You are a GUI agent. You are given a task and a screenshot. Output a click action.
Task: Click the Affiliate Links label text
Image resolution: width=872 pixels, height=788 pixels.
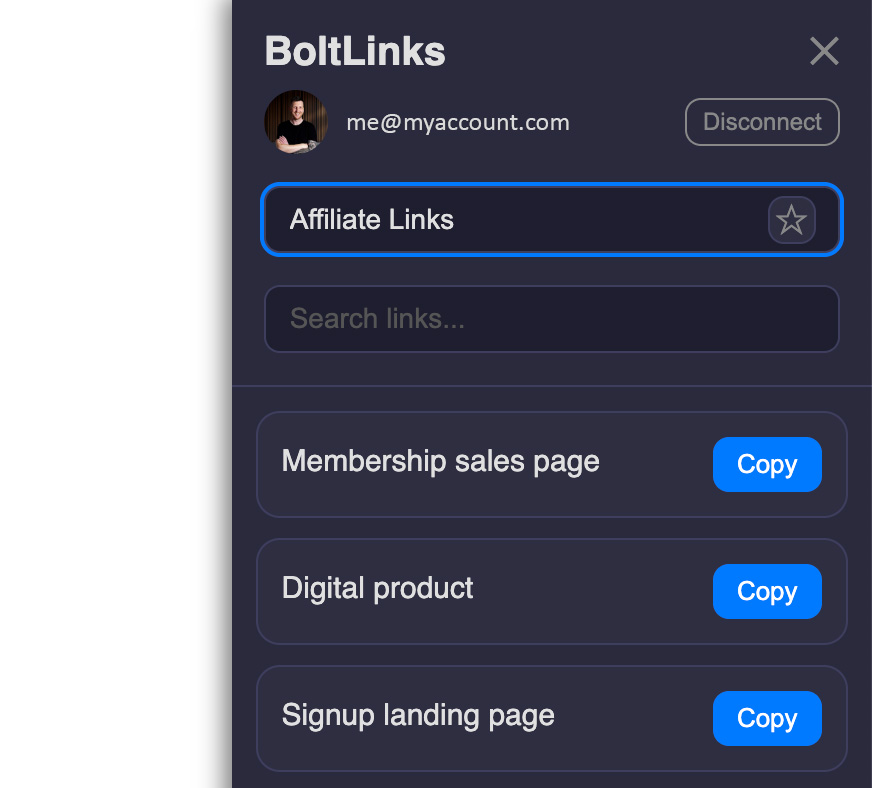click(x=371, y=220)
